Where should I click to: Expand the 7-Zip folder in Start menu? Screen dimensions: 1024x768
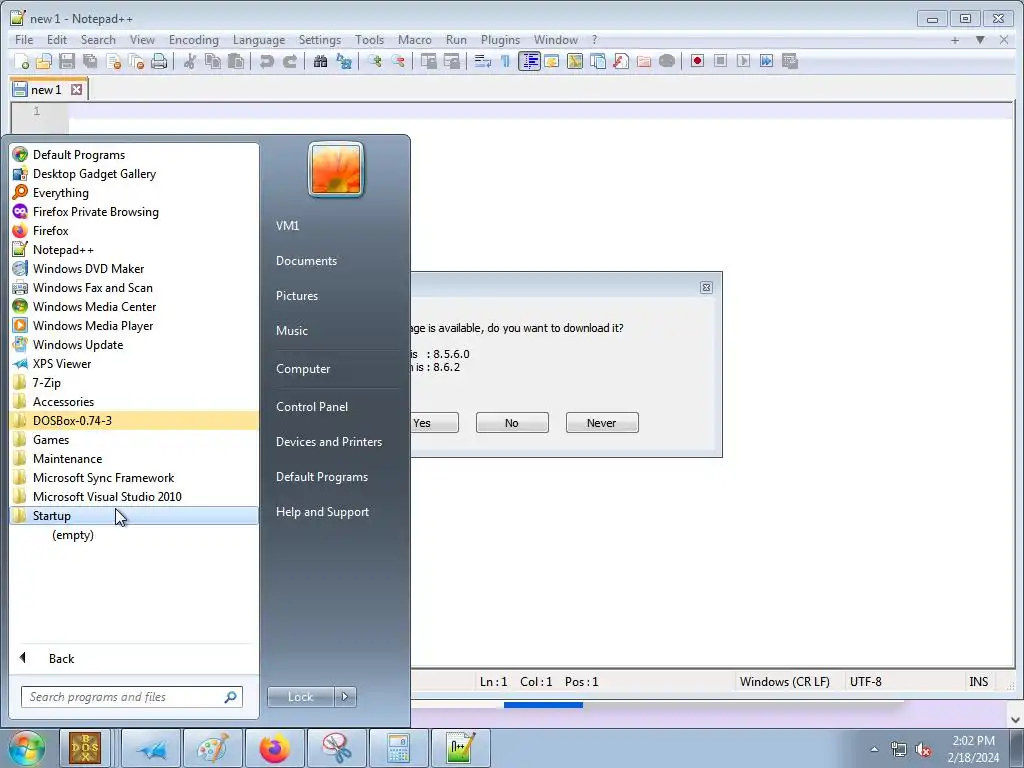[x=134, y=383]
